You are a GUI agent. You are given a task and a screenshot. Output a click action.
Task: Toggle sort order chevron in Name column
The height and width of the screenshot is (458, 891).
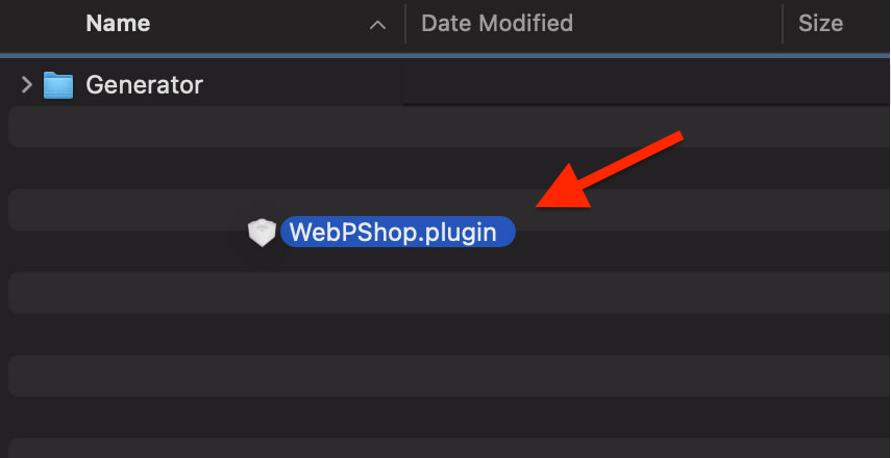[377, 24]
